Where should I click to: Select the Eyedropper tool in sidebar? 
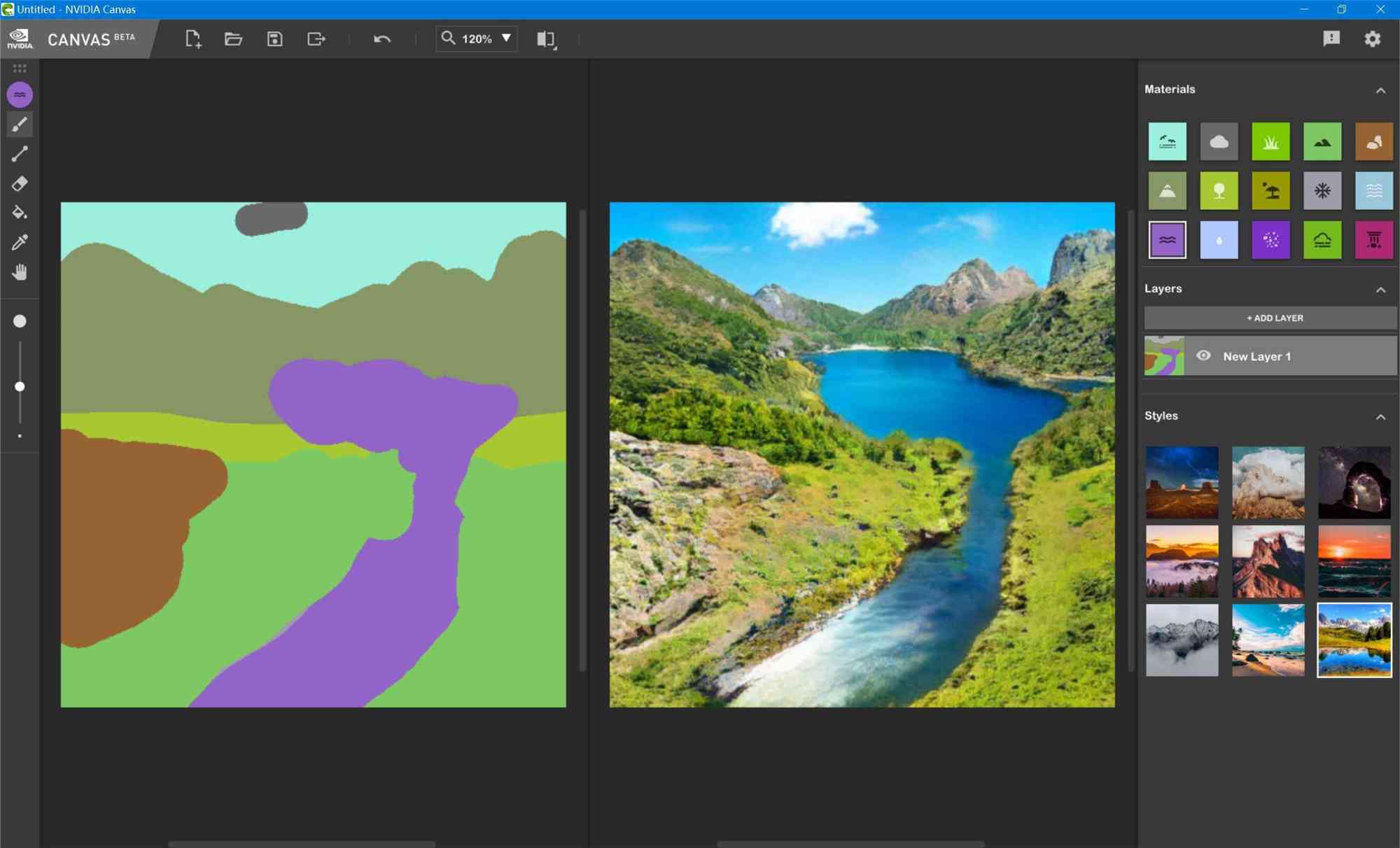point(19,243)
